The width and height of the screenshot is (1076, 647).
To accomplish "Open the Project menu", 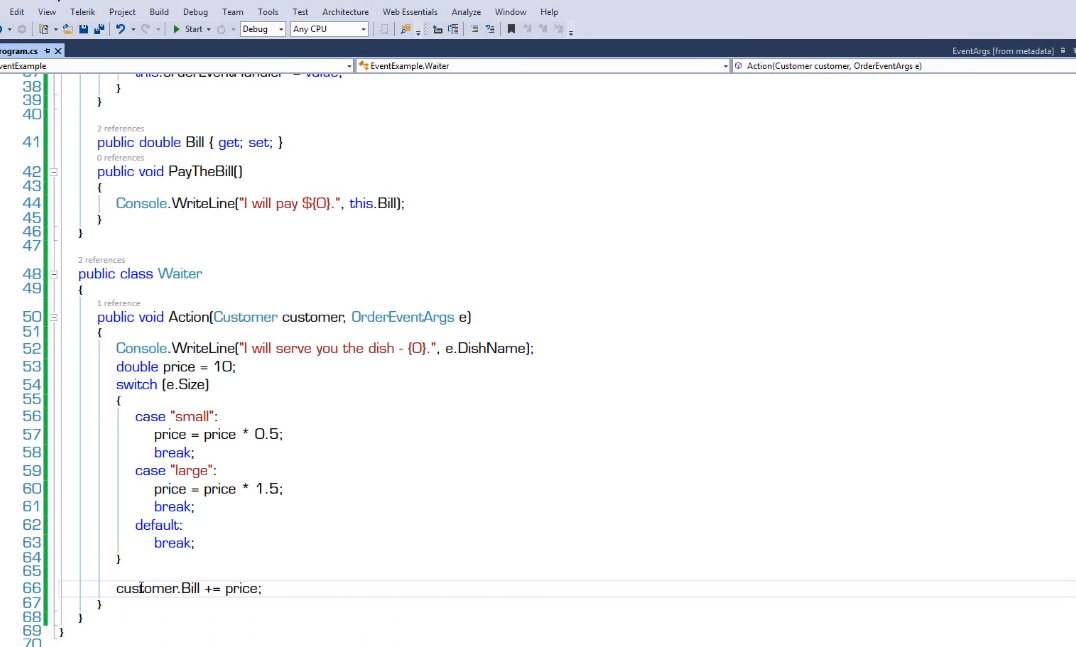I will point(122,12).
